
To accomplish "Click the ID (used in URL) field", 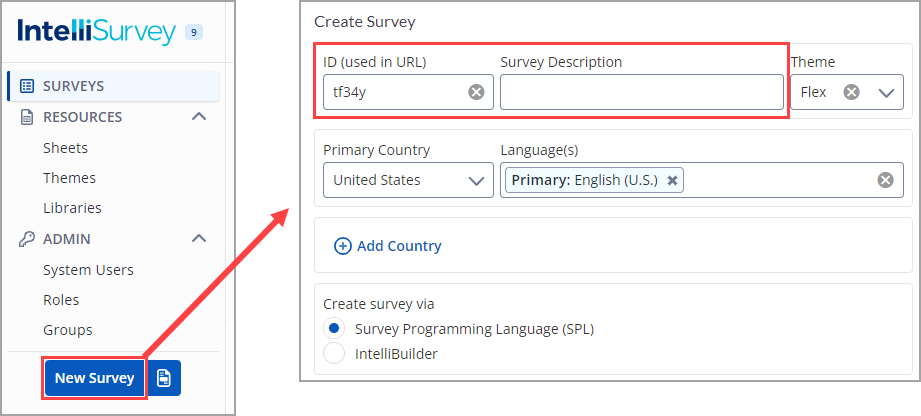I will pyautogui.click(x=408, y=92).
